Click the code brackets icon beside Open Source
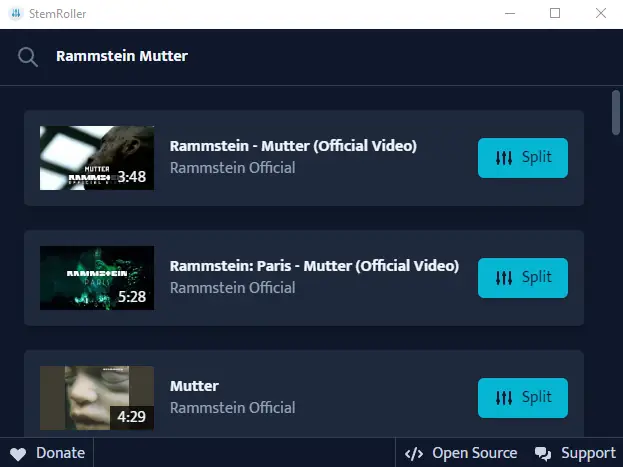 point(414,453)
